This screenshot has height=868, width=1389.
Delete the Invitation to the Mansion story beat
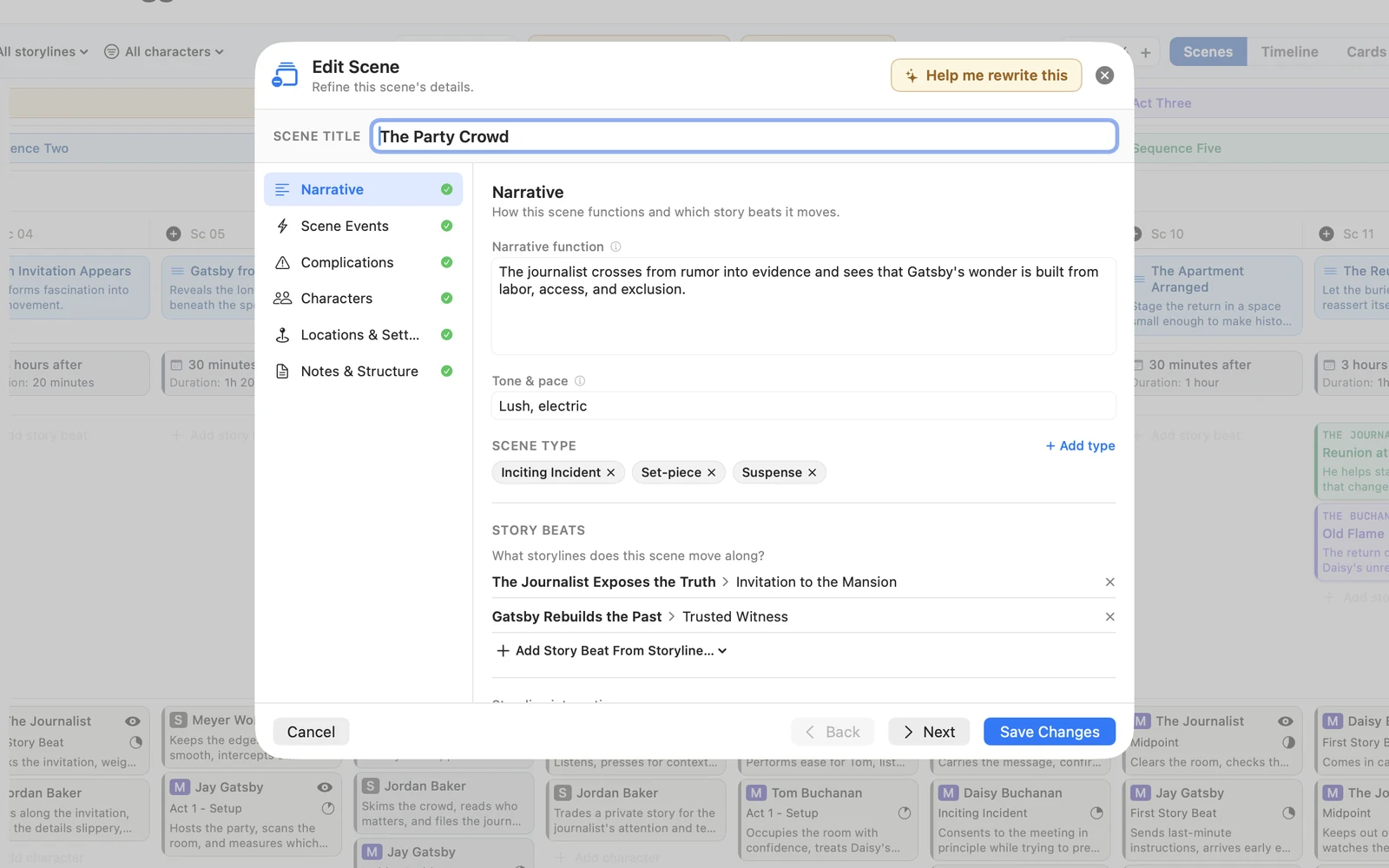point(1109,582)
